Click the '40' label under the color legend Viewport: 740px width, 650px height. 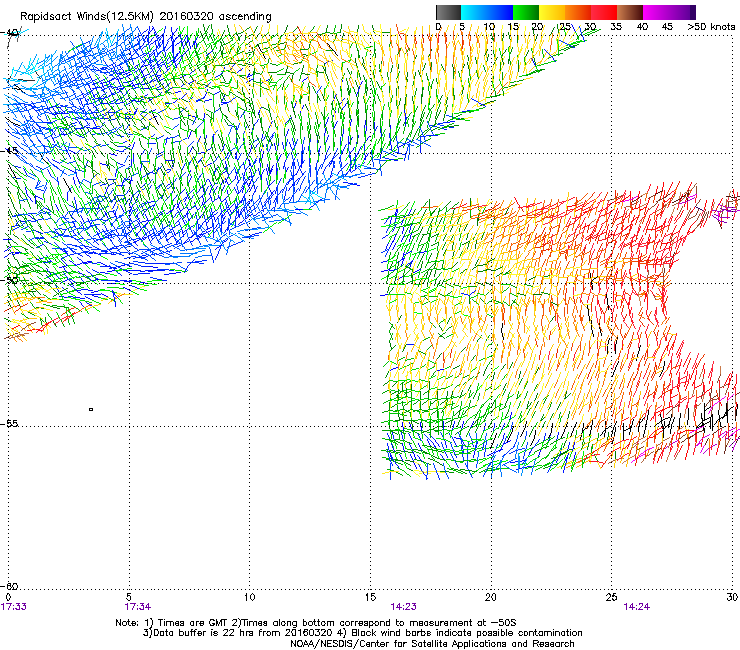coord(642,27)
